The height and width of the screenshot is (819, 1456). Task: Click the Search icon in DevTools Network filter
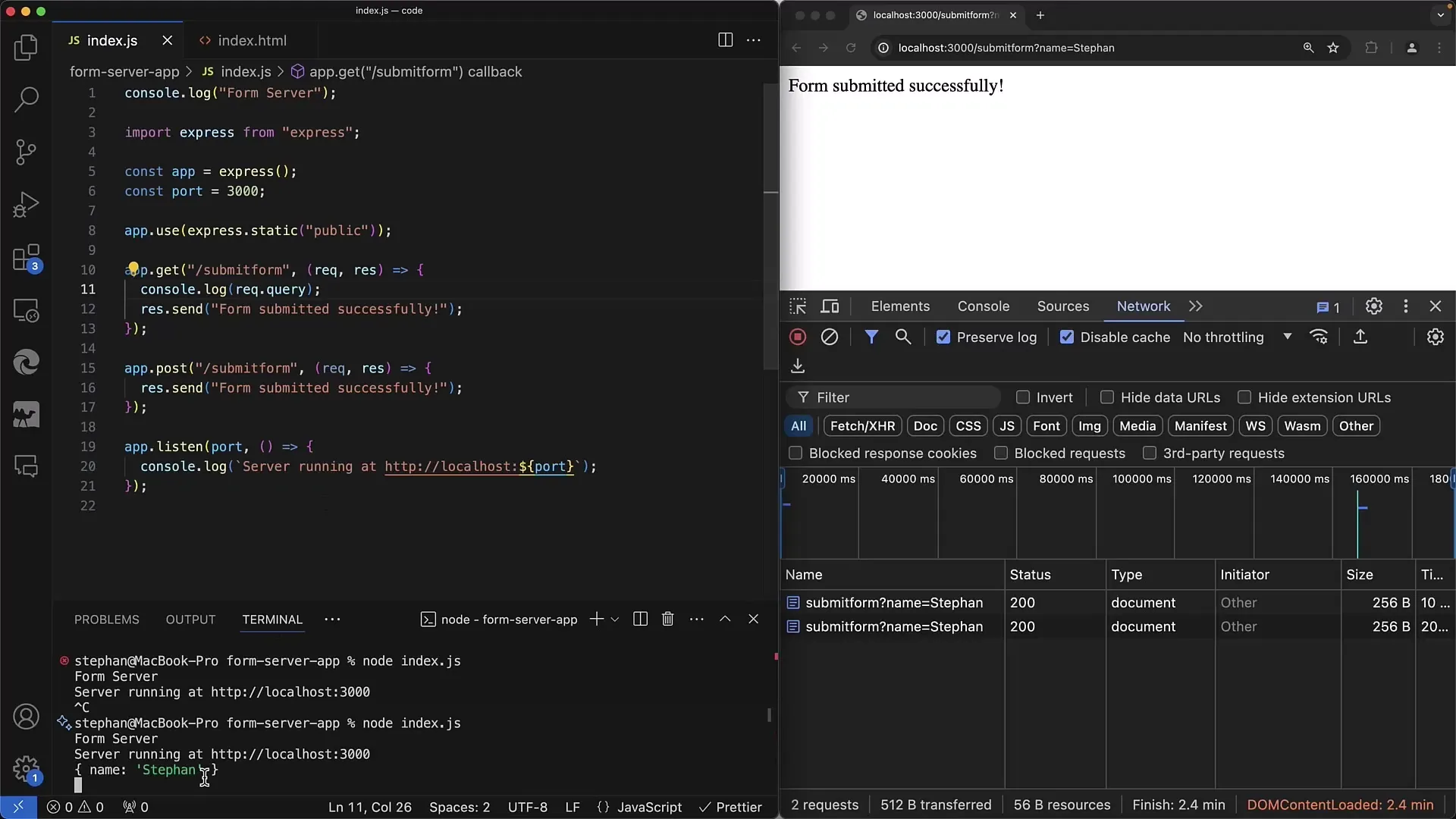click(x=903, y=337)
